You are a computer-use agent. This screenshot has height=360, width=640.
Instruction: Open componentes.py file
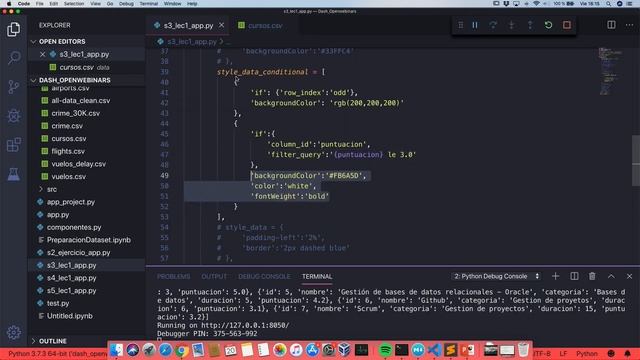(74, 227)
